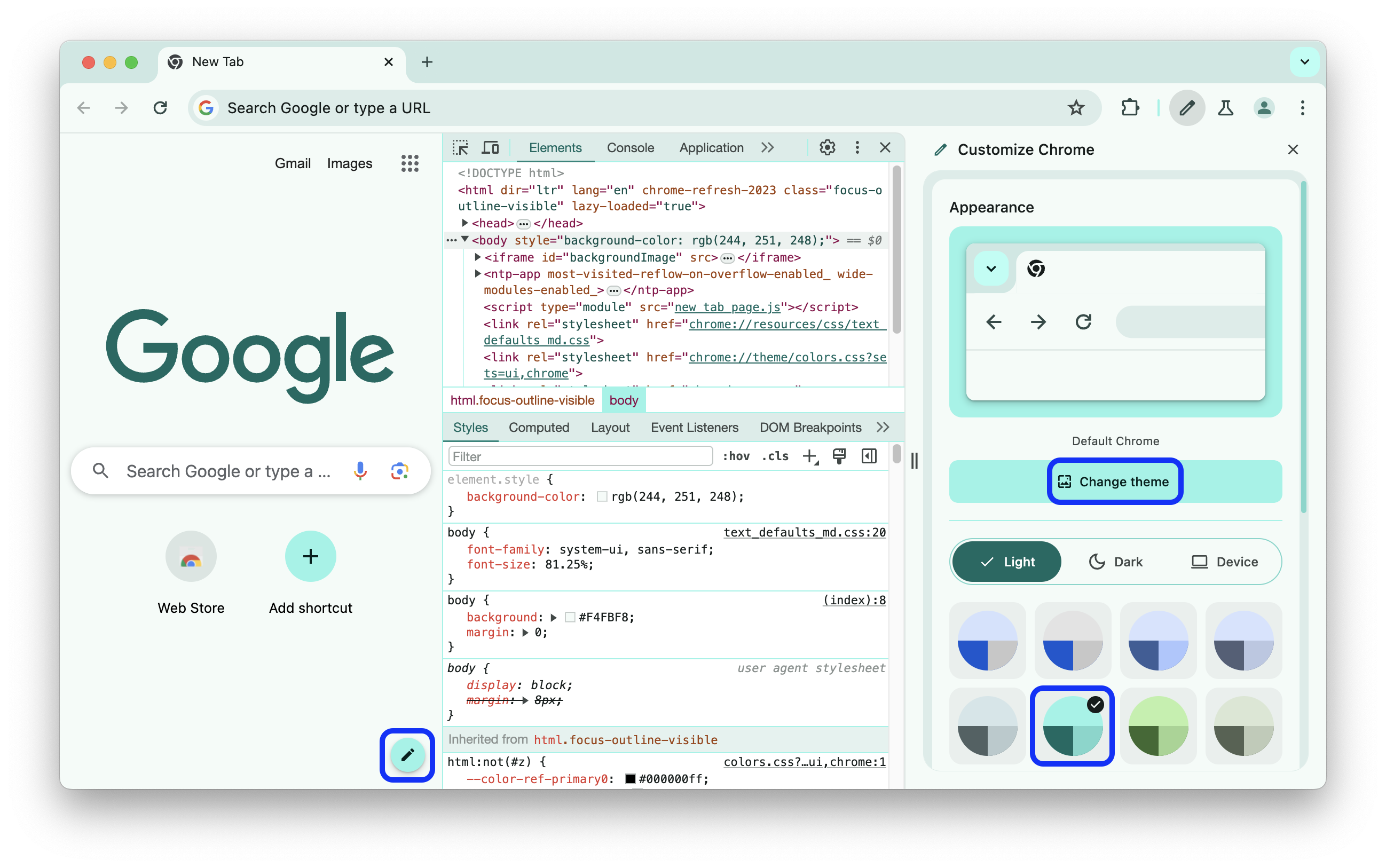Click the Event Listeners tab
This screenshot has height=868, width=1386.
695,428
